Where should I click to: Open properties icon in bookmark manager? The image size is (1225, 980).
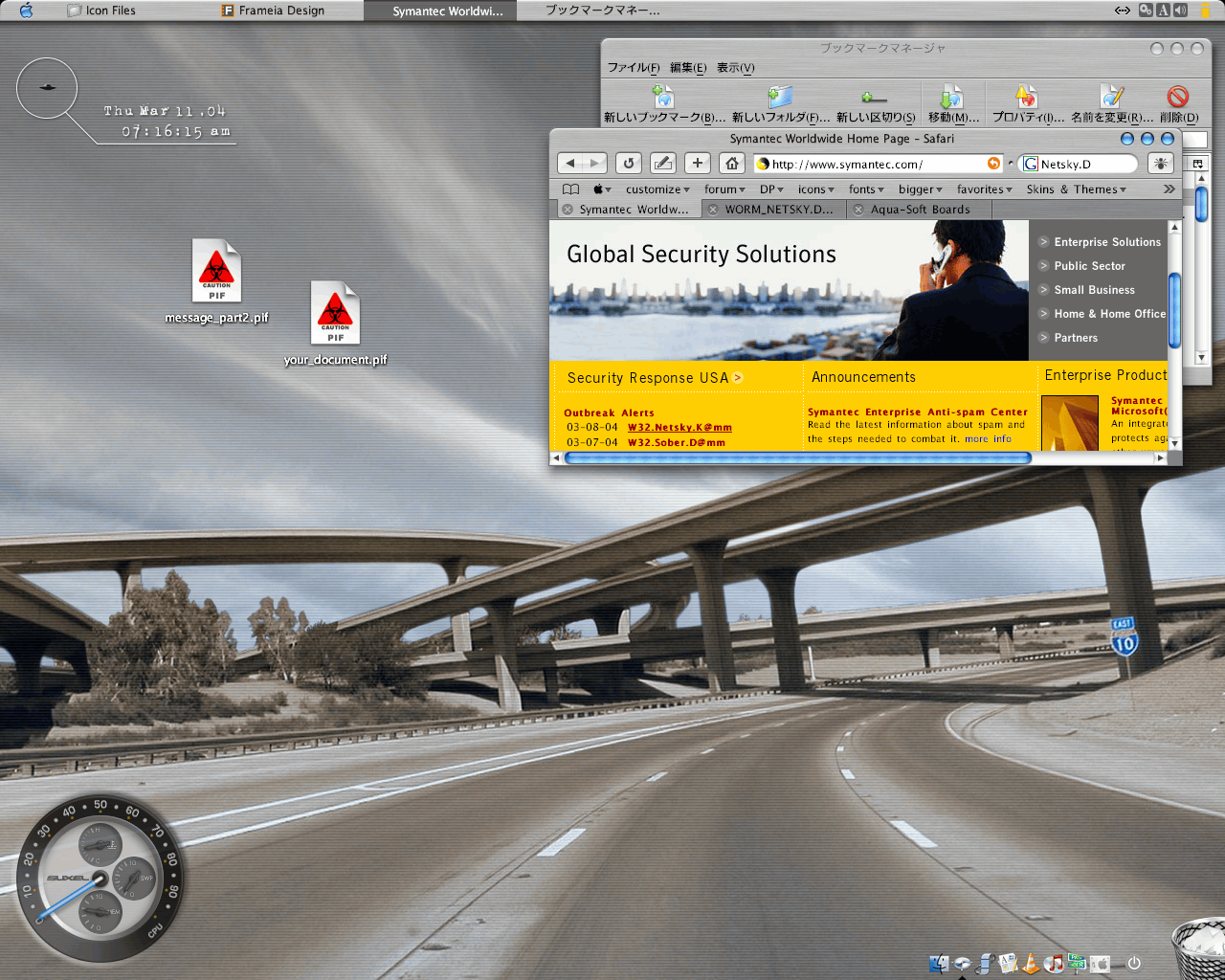[x=1026, y=97]
